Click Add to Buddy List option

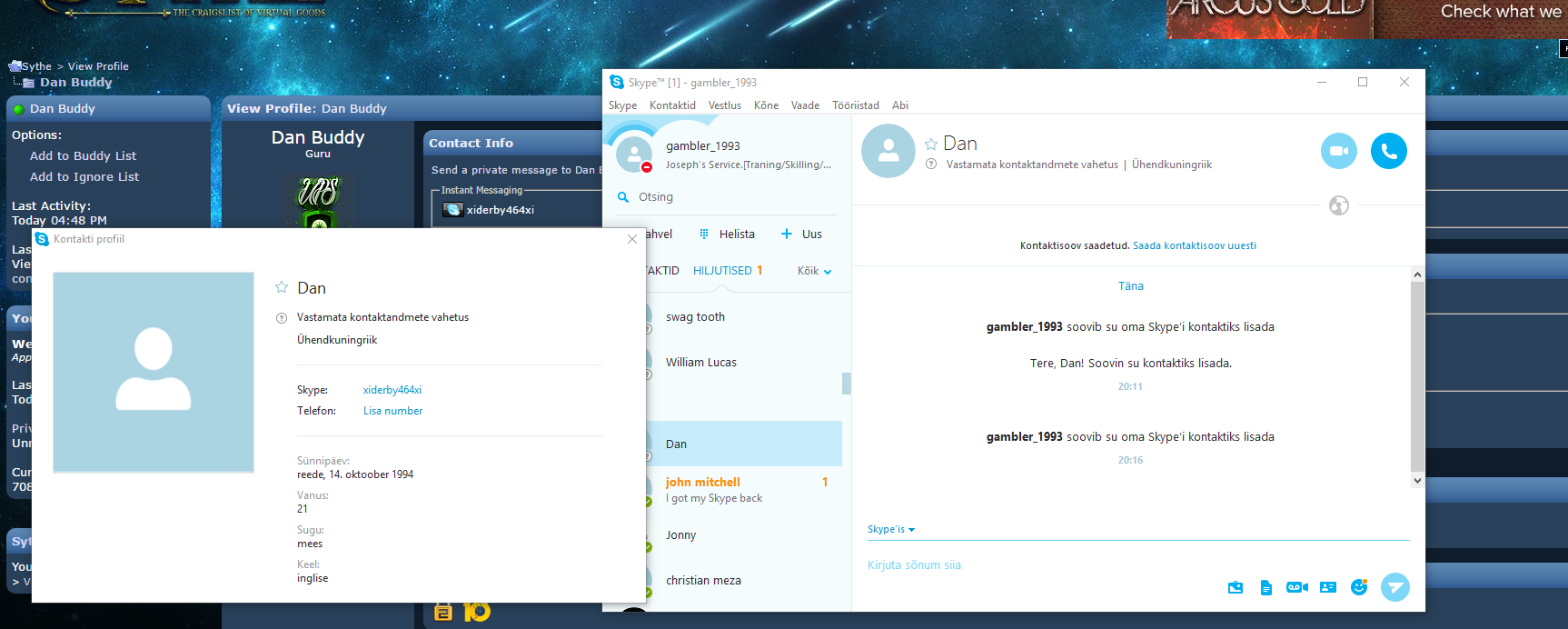point(84,156)
